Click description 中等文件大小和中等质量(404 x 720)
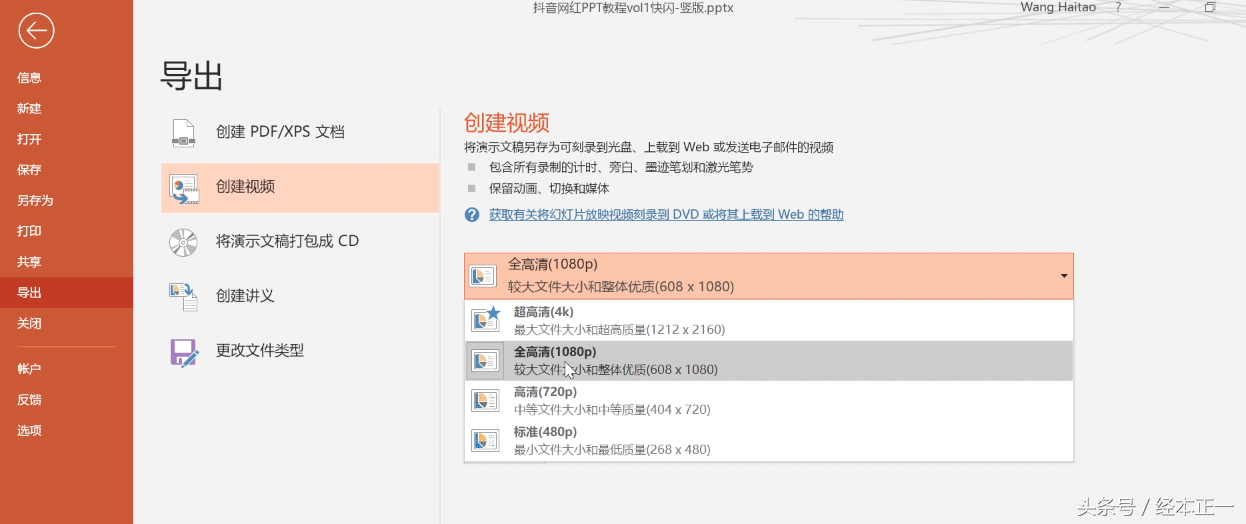The width and height of the screenshot is (1246, 524). tap(612, 410)
